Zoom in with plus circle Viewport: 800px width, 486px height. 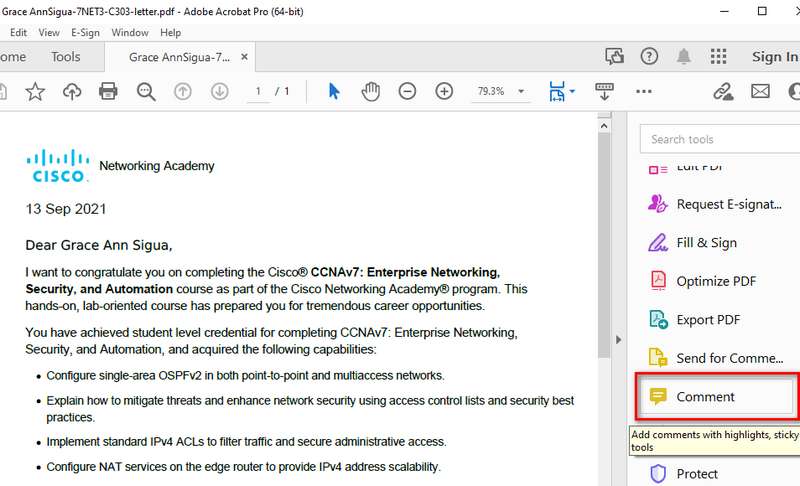point(444,91)
